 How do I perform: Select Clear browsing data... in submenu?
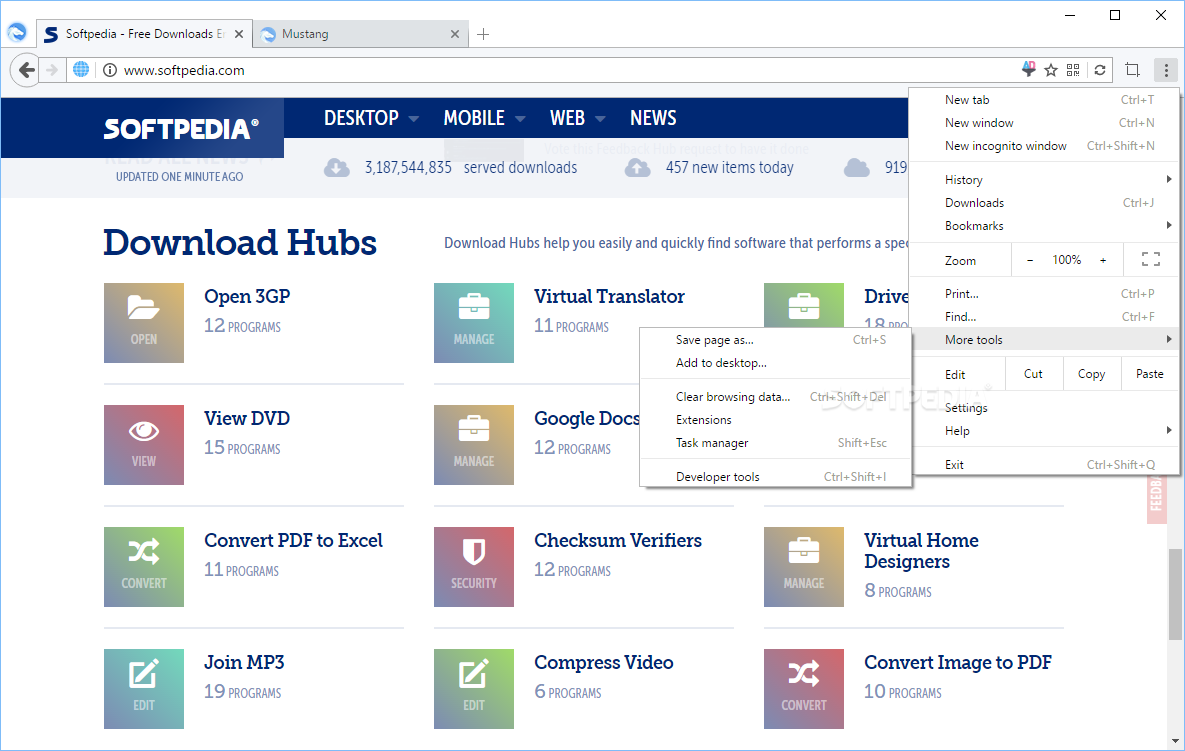[x=775, y=397]
